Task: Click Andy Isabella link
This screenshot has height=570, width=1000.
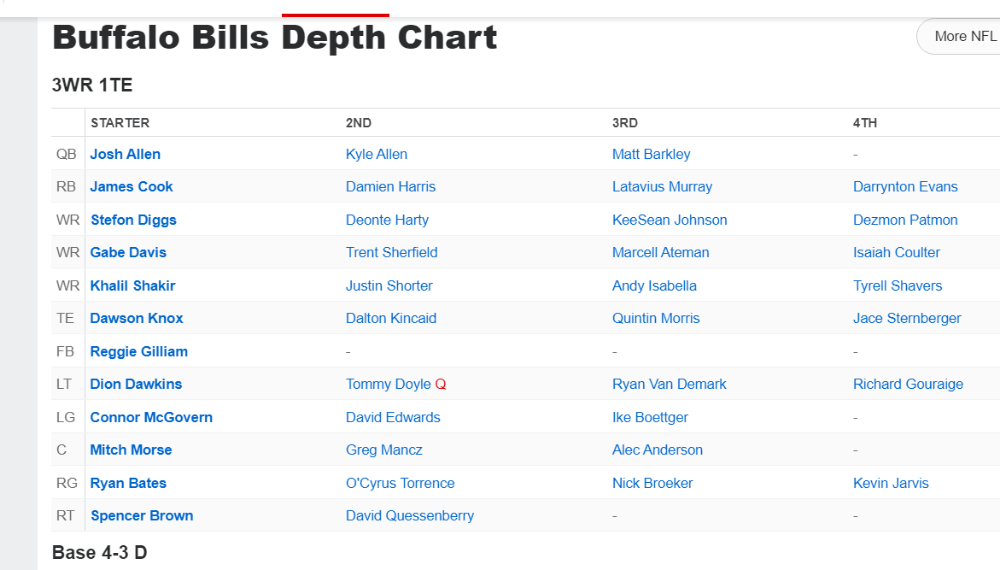Action: click(654, 286)
